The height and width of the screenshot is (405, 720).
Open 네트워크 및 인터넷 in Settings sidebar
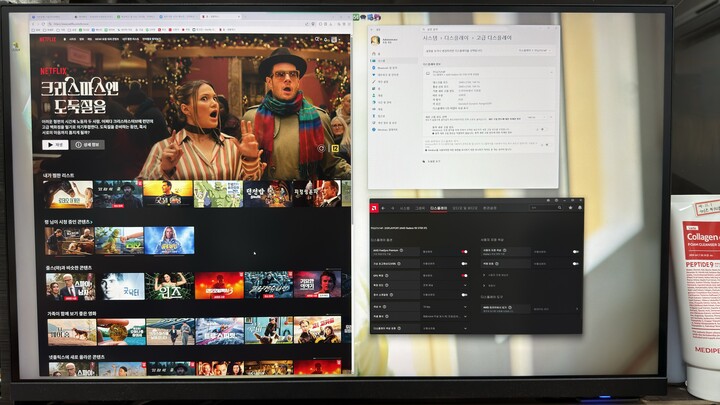387,74
